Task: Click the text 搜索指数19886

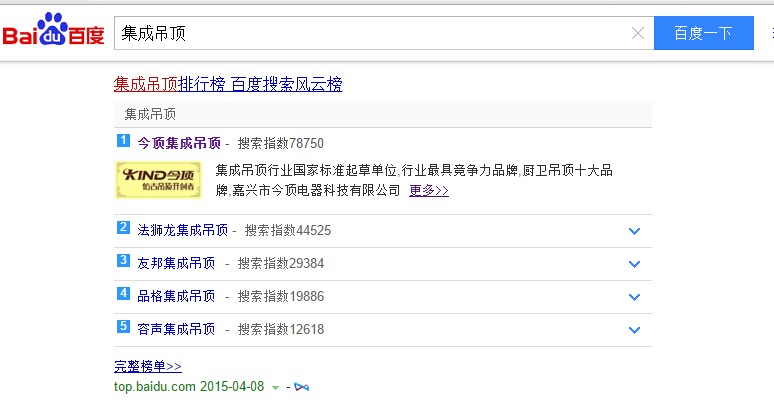Action: pyautogui.click(x=280, y=296)
